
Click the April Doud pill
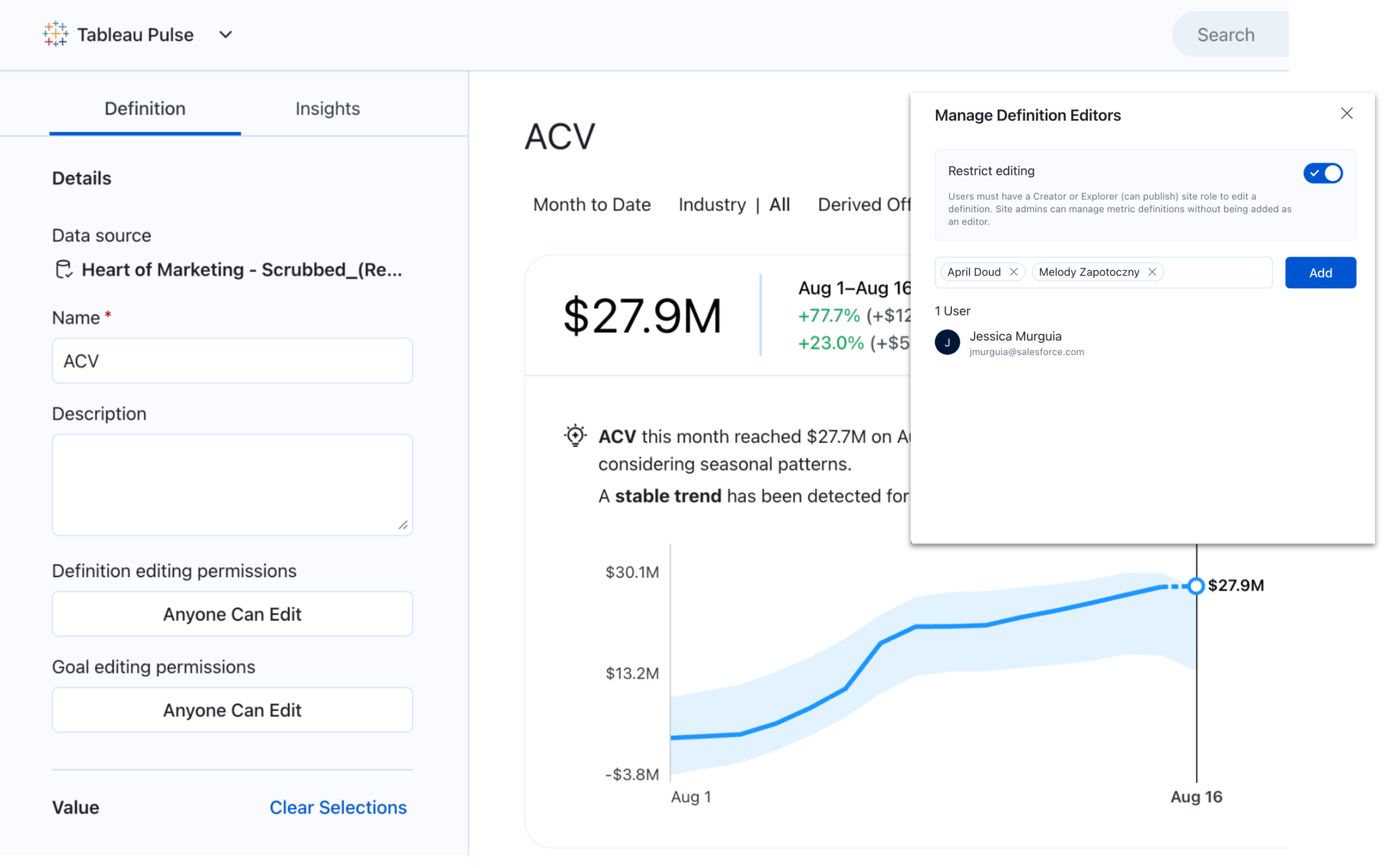(974, 272)
